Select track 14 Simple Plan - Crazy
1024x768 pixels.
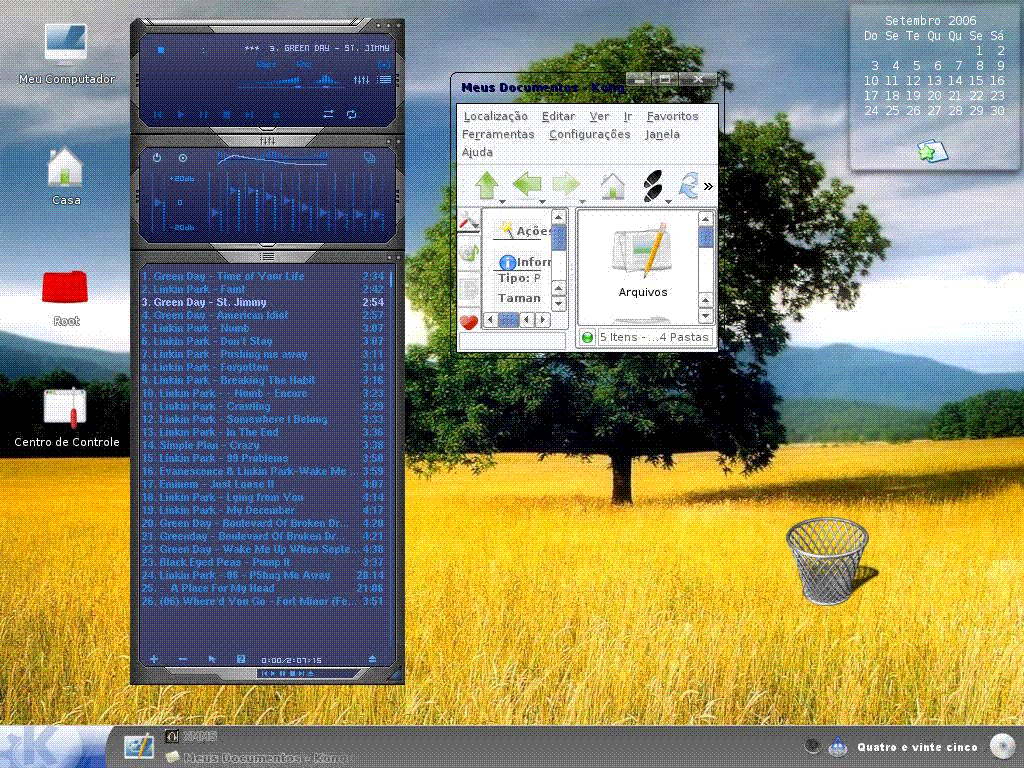[263, 445]
